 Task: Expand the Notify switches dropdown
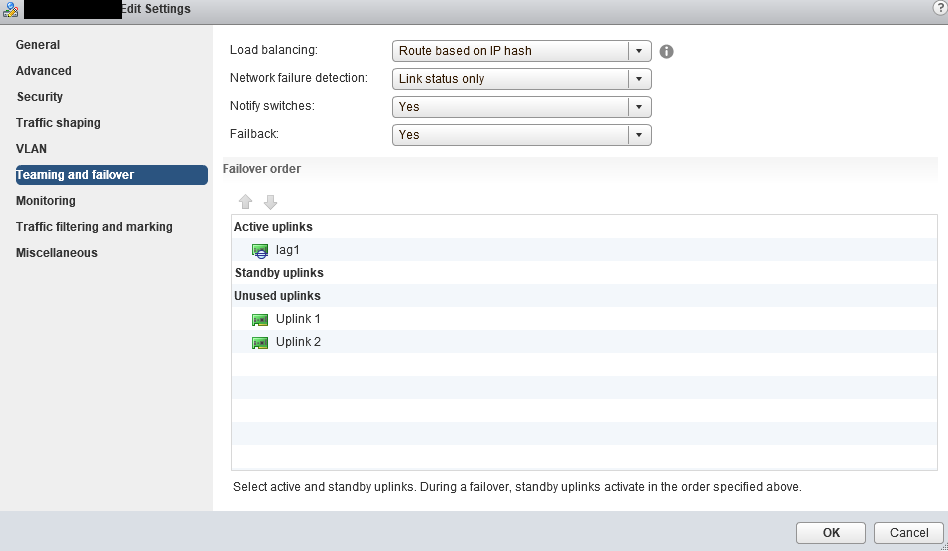pos(522,106)
